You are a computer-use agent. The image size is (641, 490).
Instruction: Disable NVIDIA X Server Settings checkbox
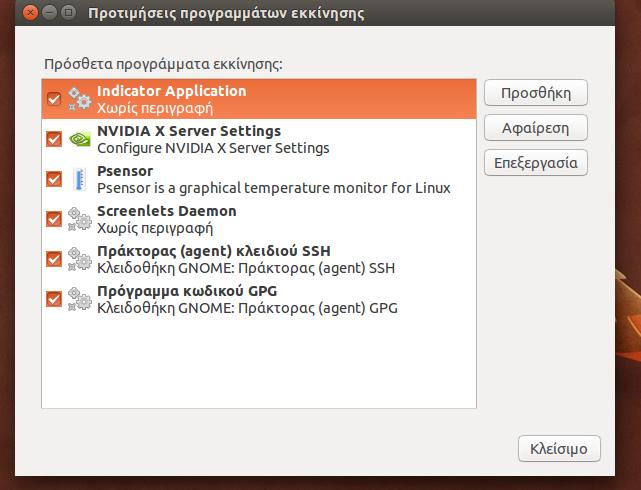(54, 139)
